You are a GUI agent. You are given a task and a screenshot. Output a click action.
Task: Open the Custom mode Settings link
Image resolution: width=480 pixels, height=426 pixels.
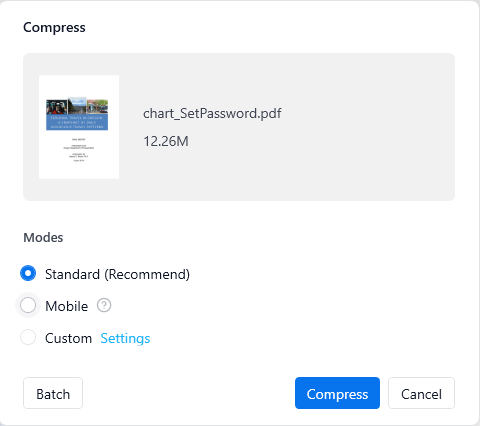click(125, 338)
